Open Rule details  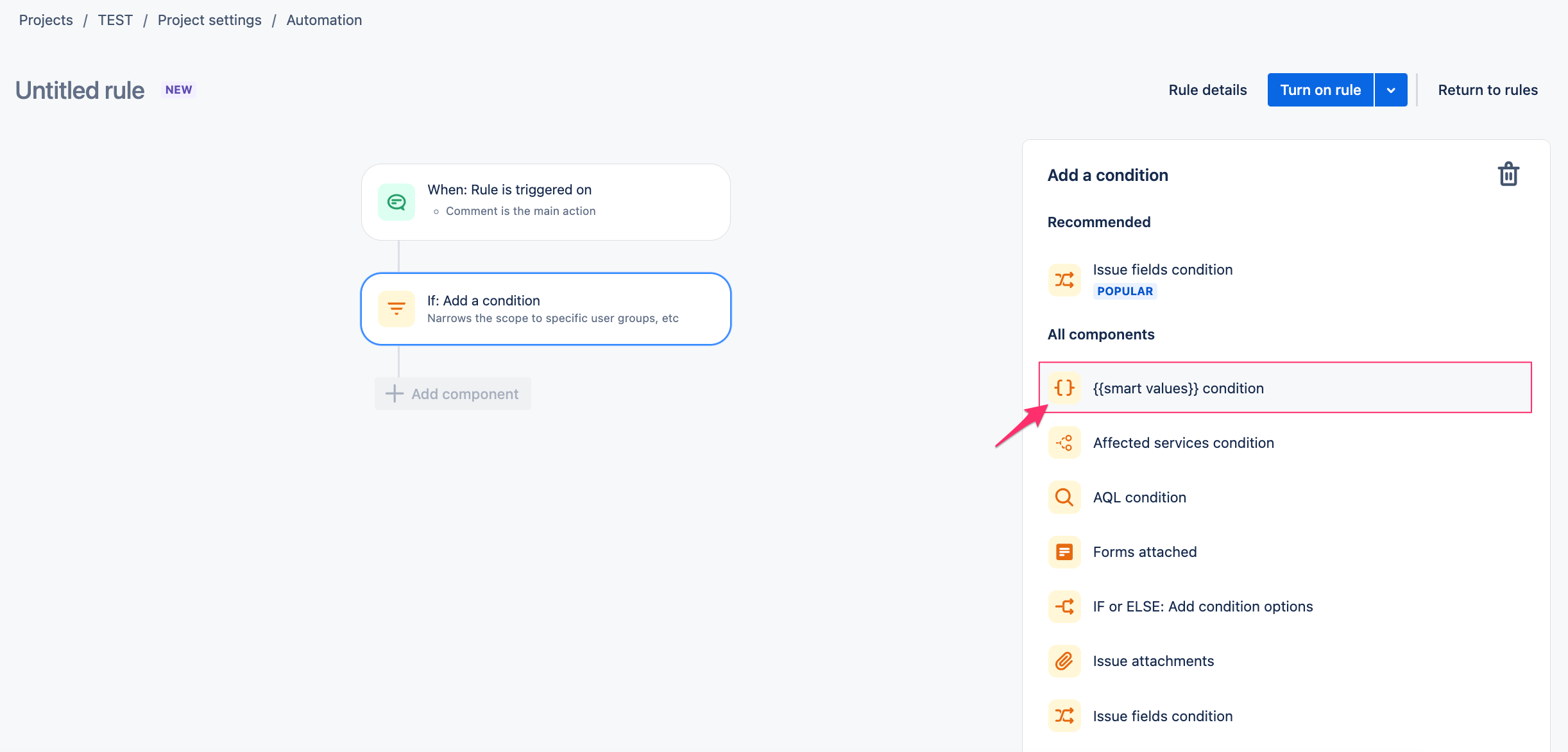click(1207, 90)
